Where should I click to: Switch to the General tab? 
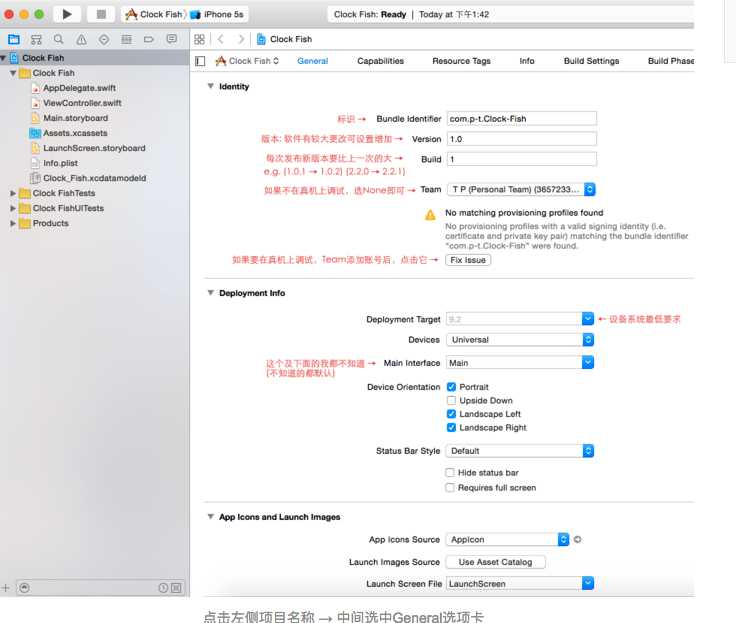tap(313, 61)
